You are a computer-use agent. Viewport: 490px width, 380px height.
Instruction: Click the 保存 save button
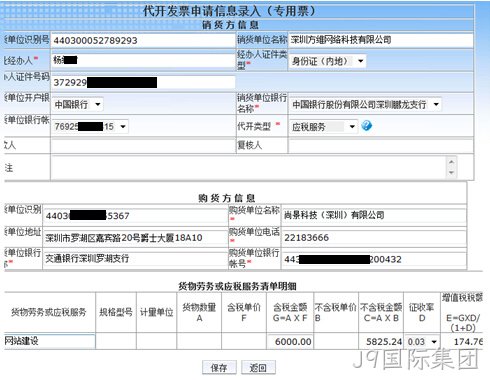click(219, 368)
